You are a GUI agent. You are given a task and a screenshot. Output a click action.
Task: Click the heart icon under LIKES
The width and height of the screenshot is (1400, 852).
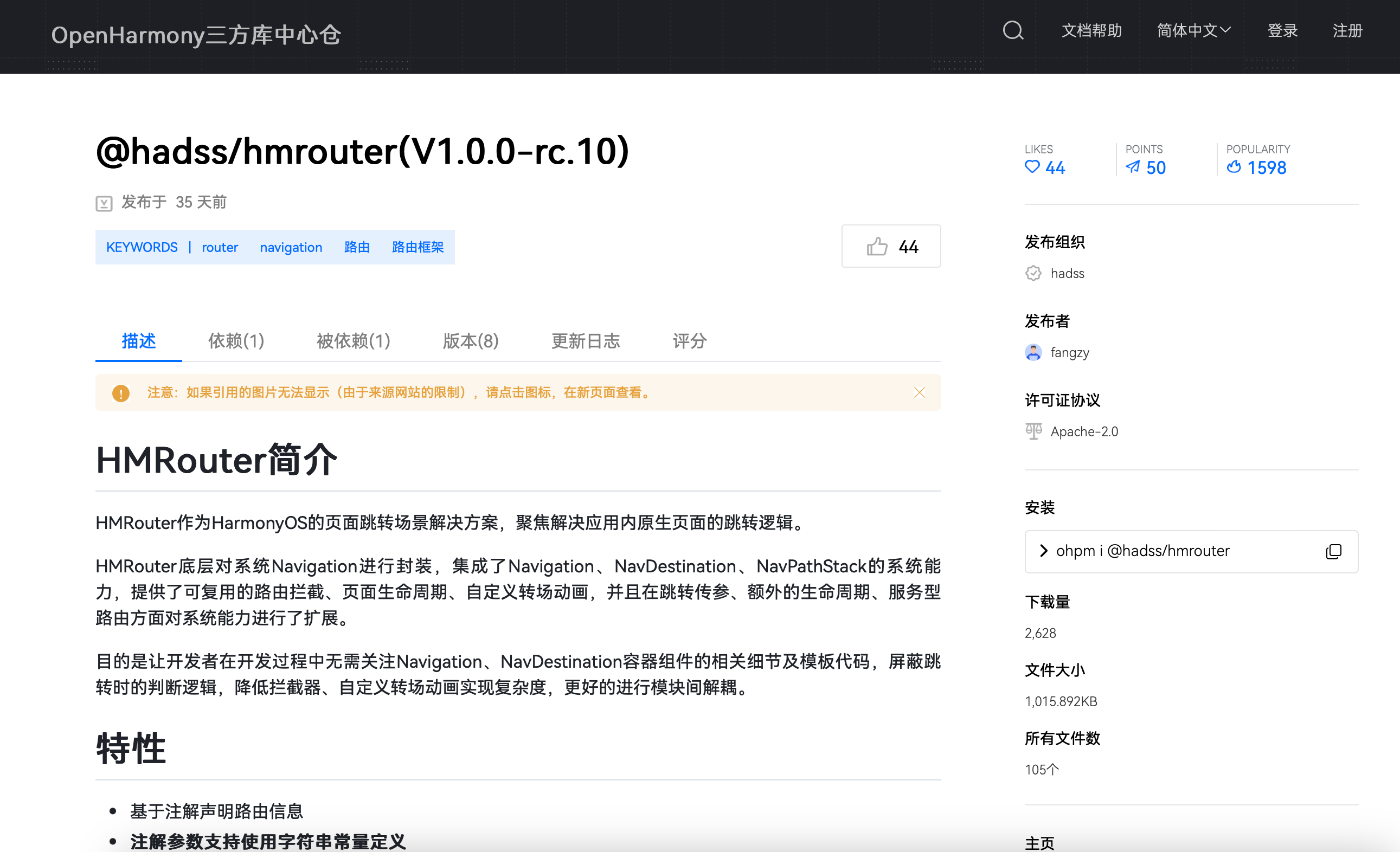click(1032, 167)
